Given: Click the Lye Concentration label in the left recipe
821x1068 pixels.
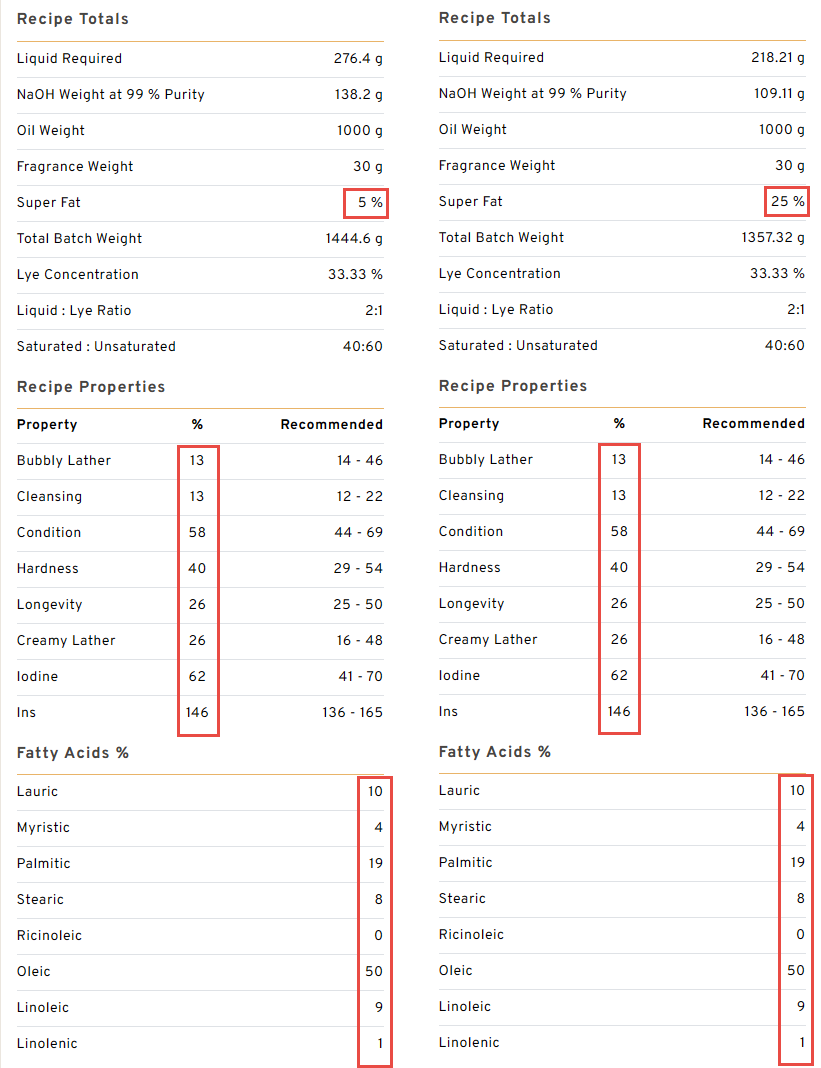Looking at the screenshot, I should click(78, 275).
